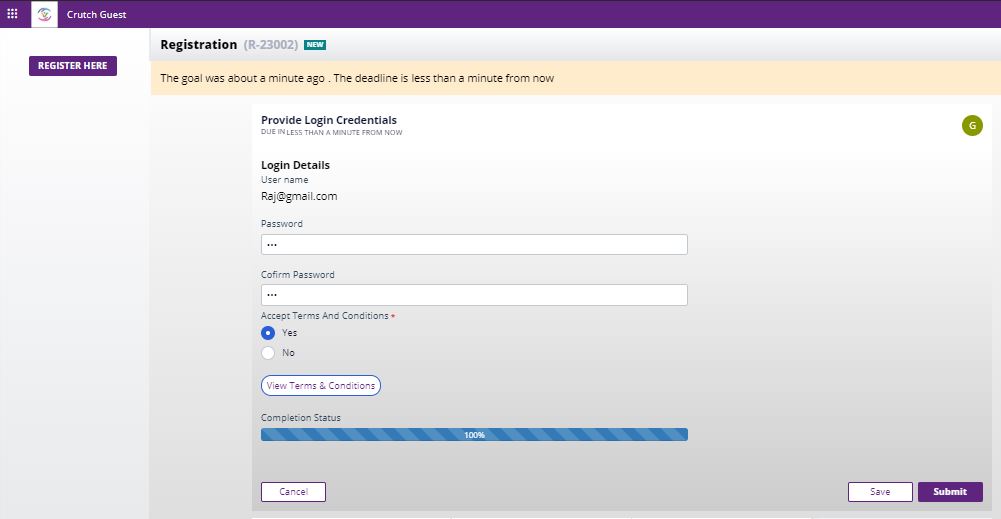This screenshot has width=1001, height=519.
Task: Select the Yes radio button
Action: (x=268, y=333)
